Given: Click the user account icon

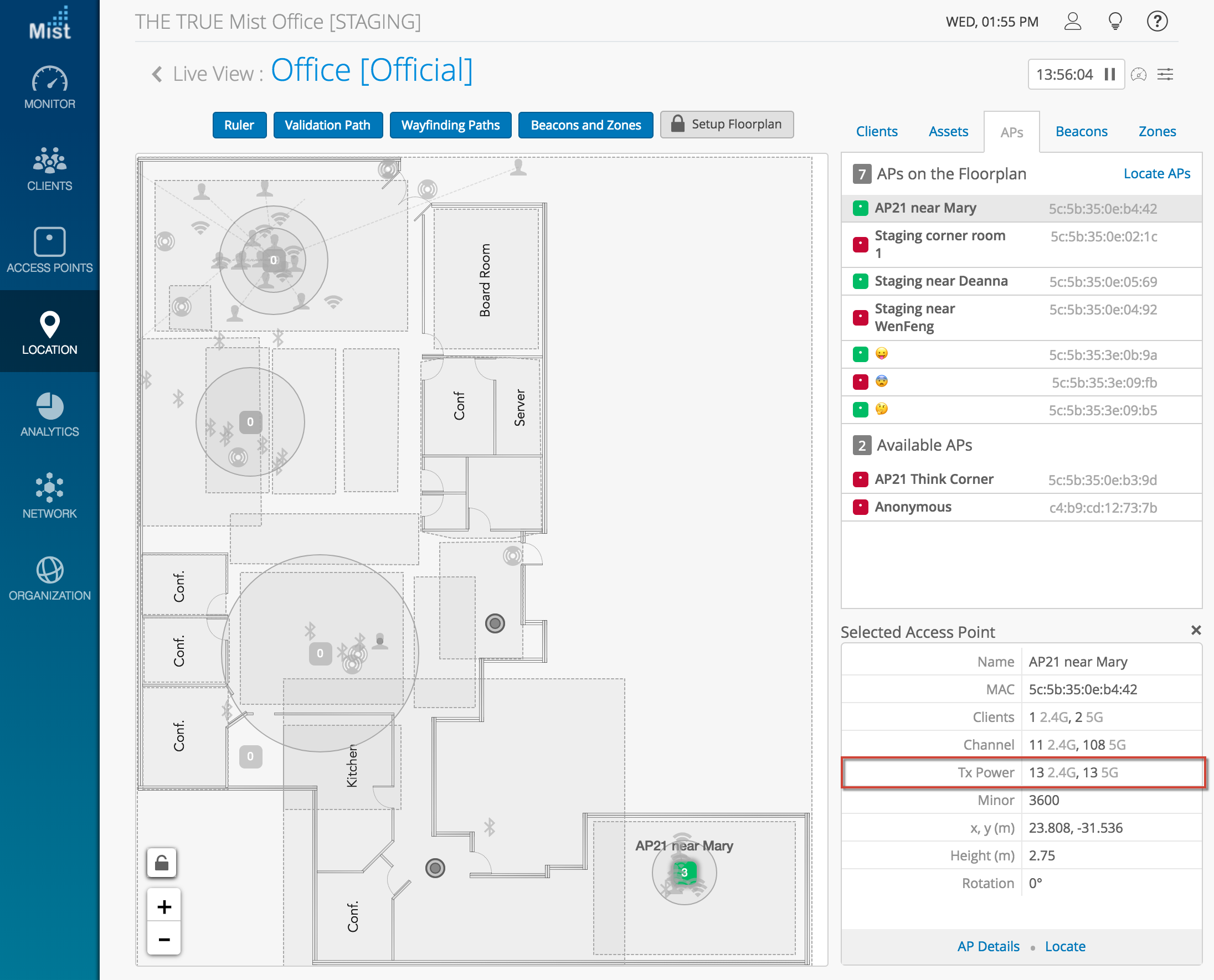Looking at the screenshot, I should pos(1072,22).
